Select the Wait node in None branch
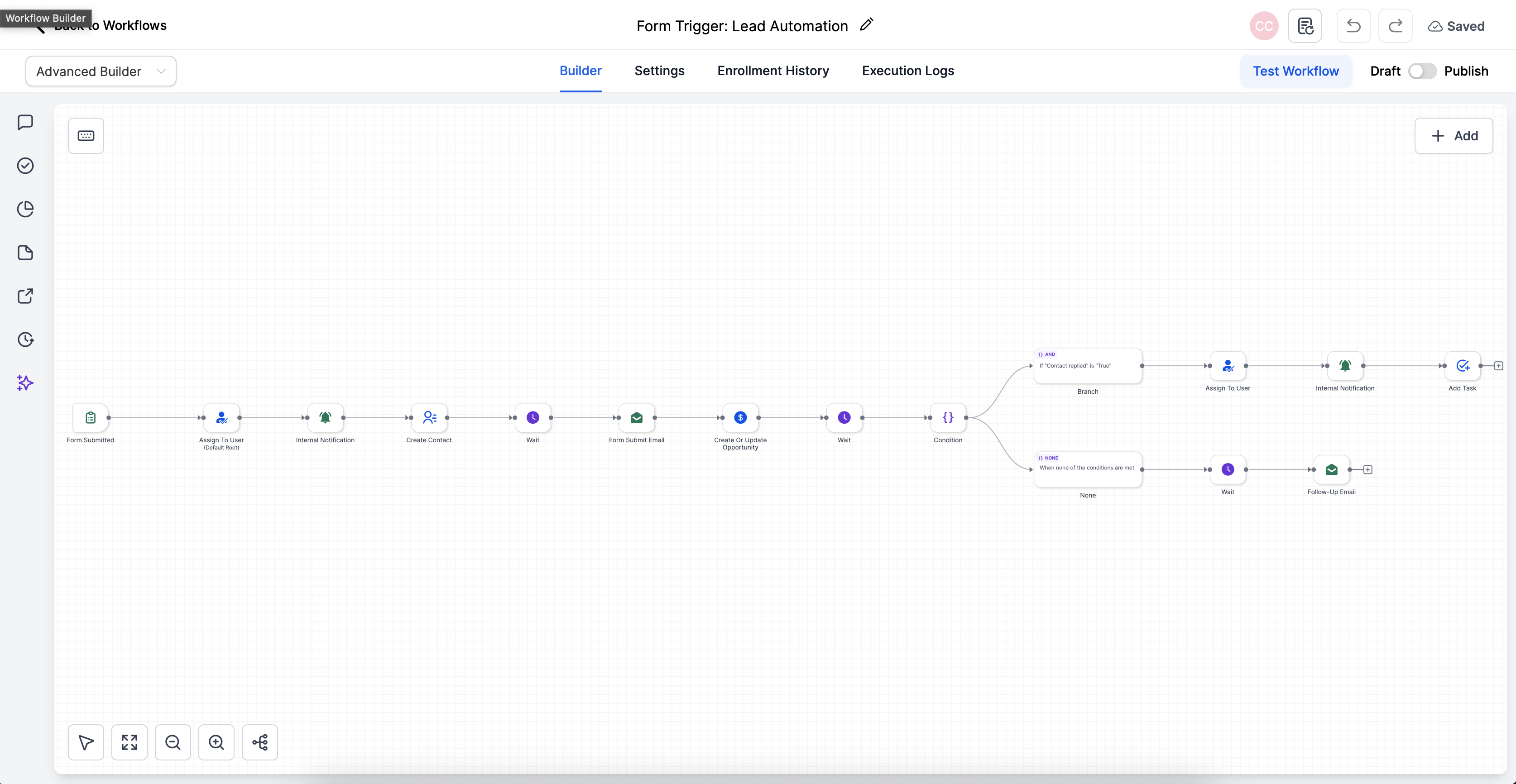This screenshot has height=784, width=1516. pyautogui.click(x=1228, y=469)
